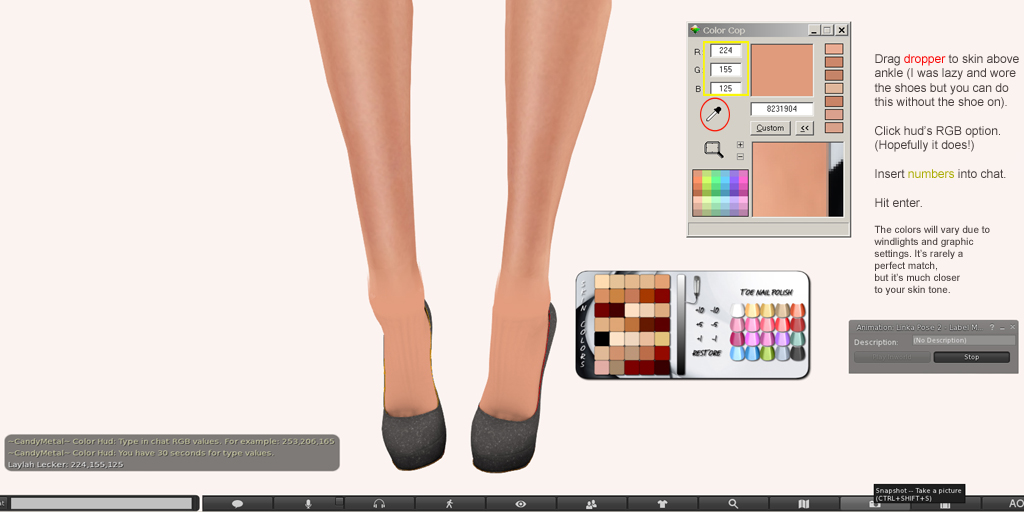Click the shirt appearance icon in toolbar
This screenshot has width=1024, height=512.
pyautogui.click(x=662, y=504)
